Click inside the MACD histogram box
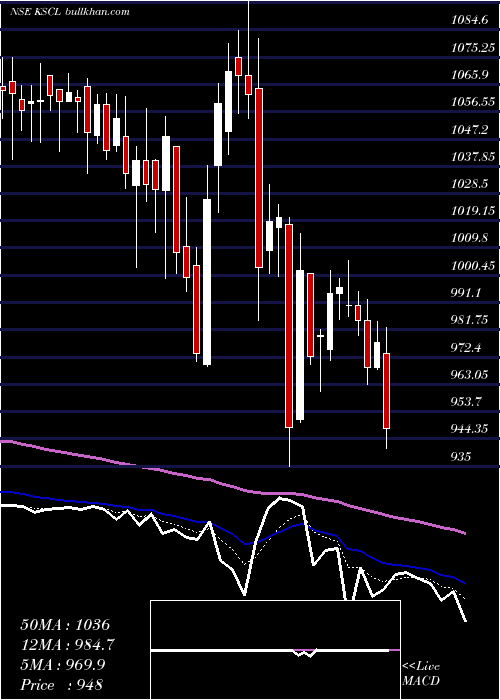This screenshot has height=700, width=500. [x=275, y=650]
